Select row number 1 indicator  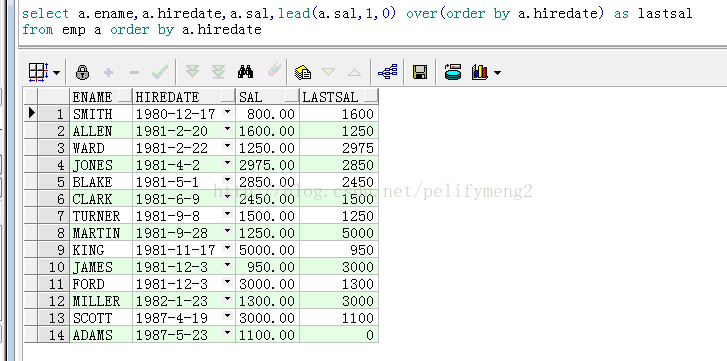tap(53, 114)
